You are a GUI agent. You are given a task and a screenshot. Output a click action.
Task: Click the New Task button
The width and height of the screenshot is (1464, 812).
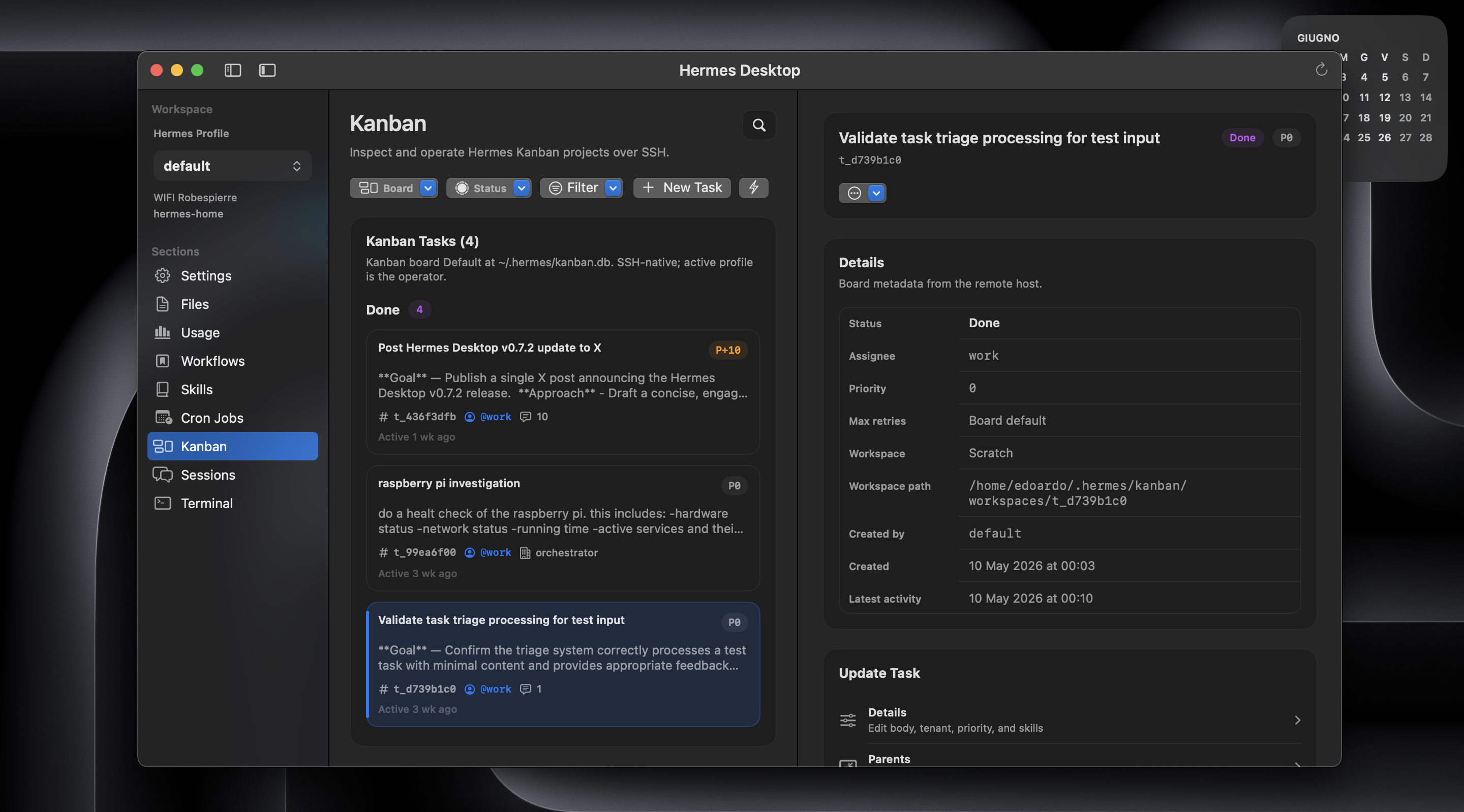pyautogui.click(x=682, y=188)
